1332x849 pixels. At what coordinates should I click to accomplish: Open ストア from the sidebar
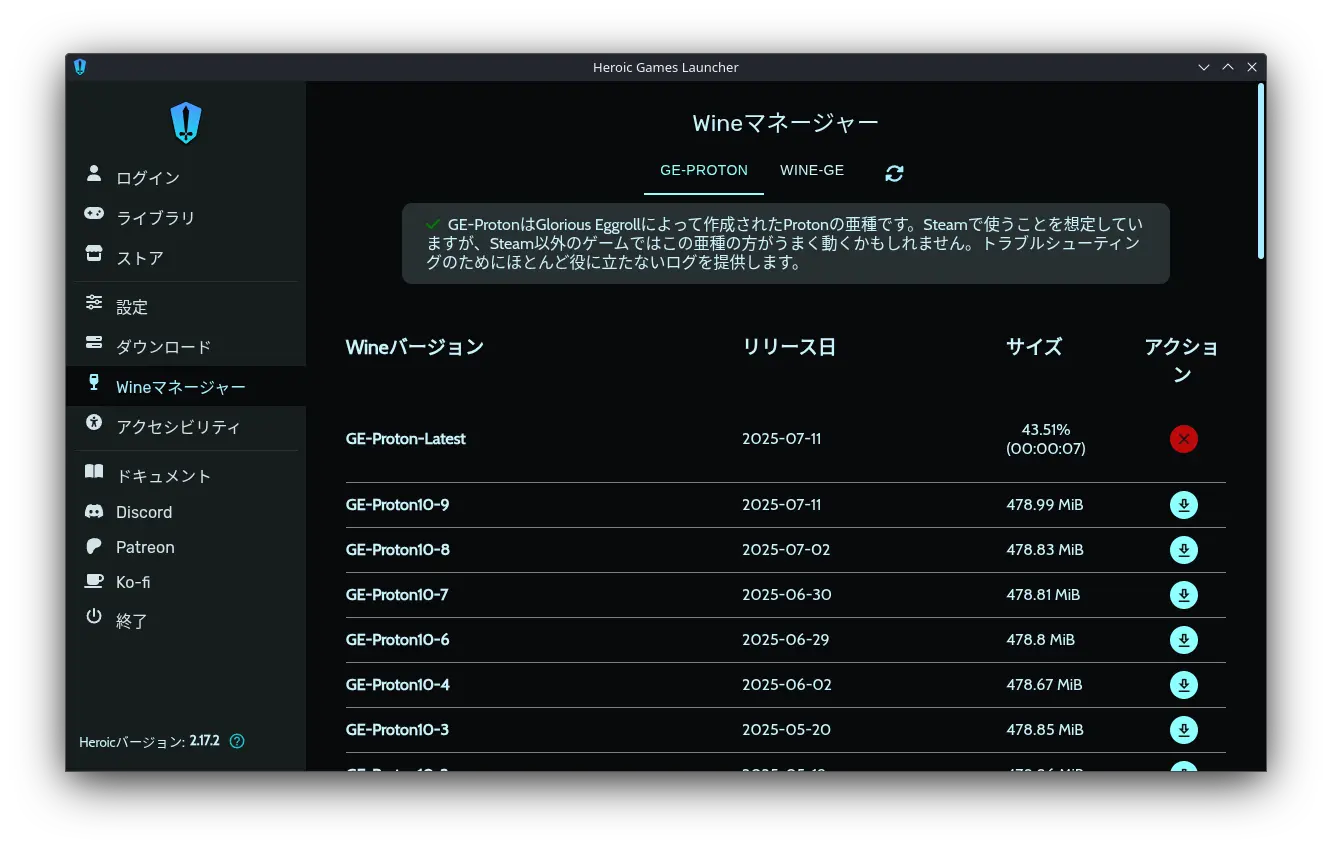click(186, 257)
